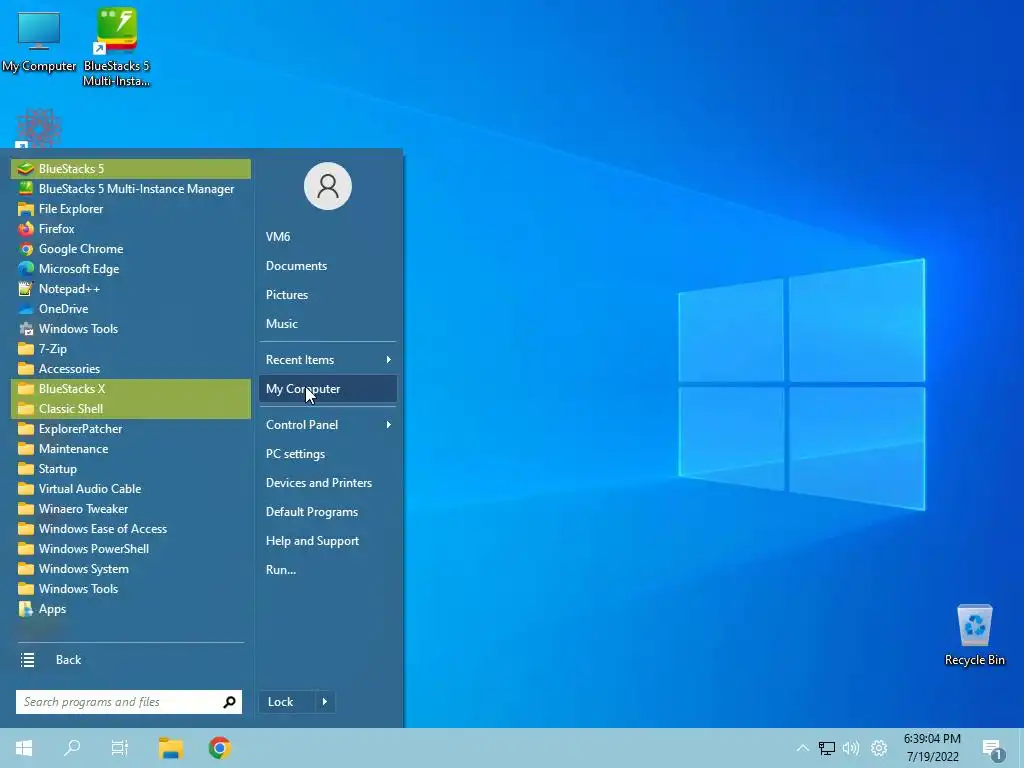The height and width of the screenshot is (768, 1024).
Task: Launch Firefox from the start menu
Action: [x=131, y=229]
